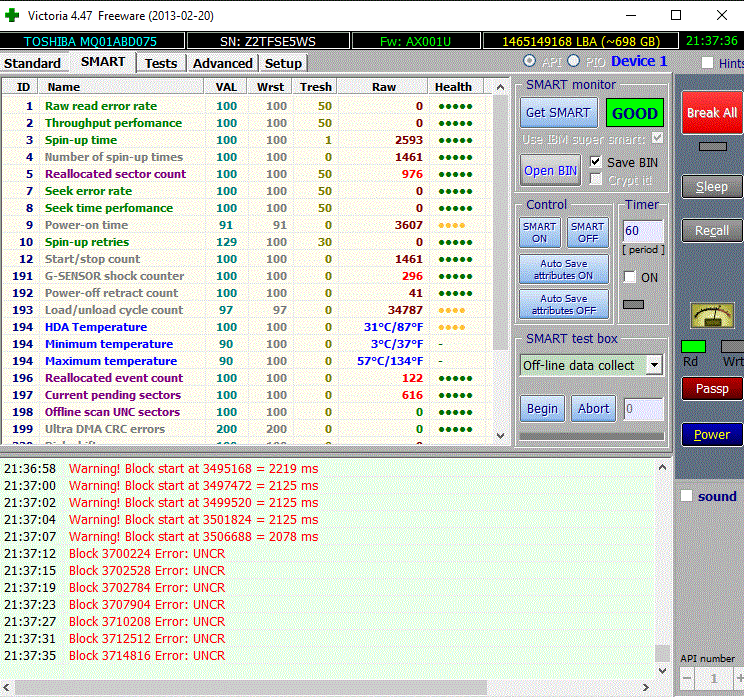Enable the Timer ON checkbox
This screenshot has width=744, height=697.
click(629, 277)
